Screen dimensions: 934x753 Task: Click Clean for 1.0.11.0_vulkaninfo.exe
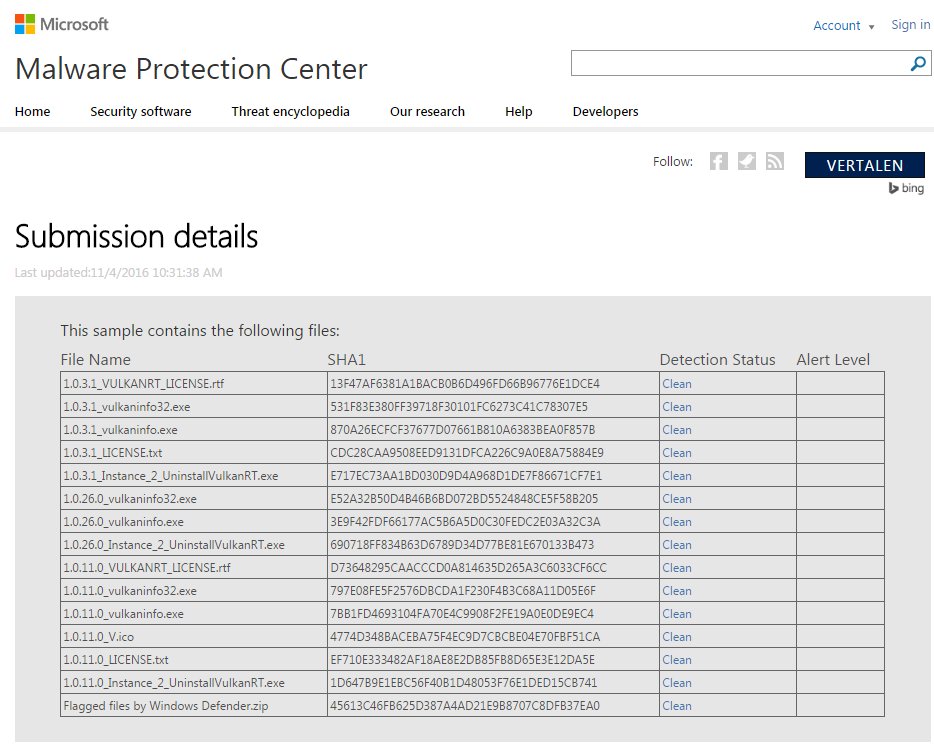click(x=677, y=614)
